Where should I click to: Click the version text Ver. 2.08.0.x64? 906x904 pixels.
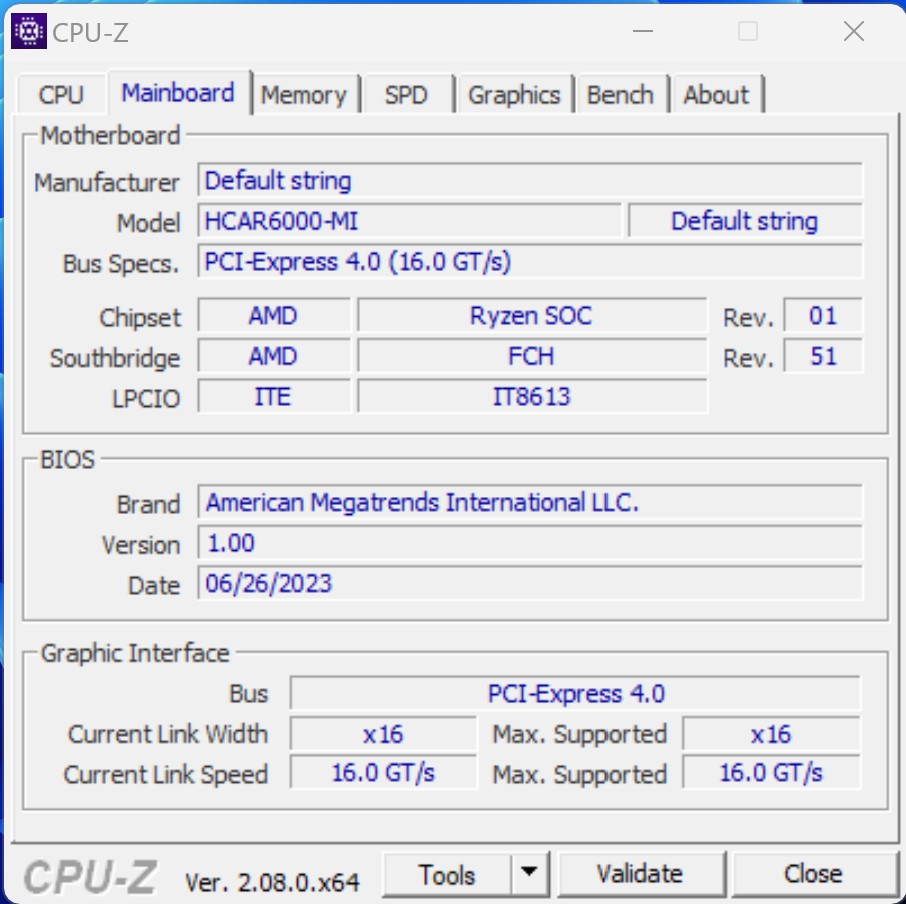click(272, 881)
